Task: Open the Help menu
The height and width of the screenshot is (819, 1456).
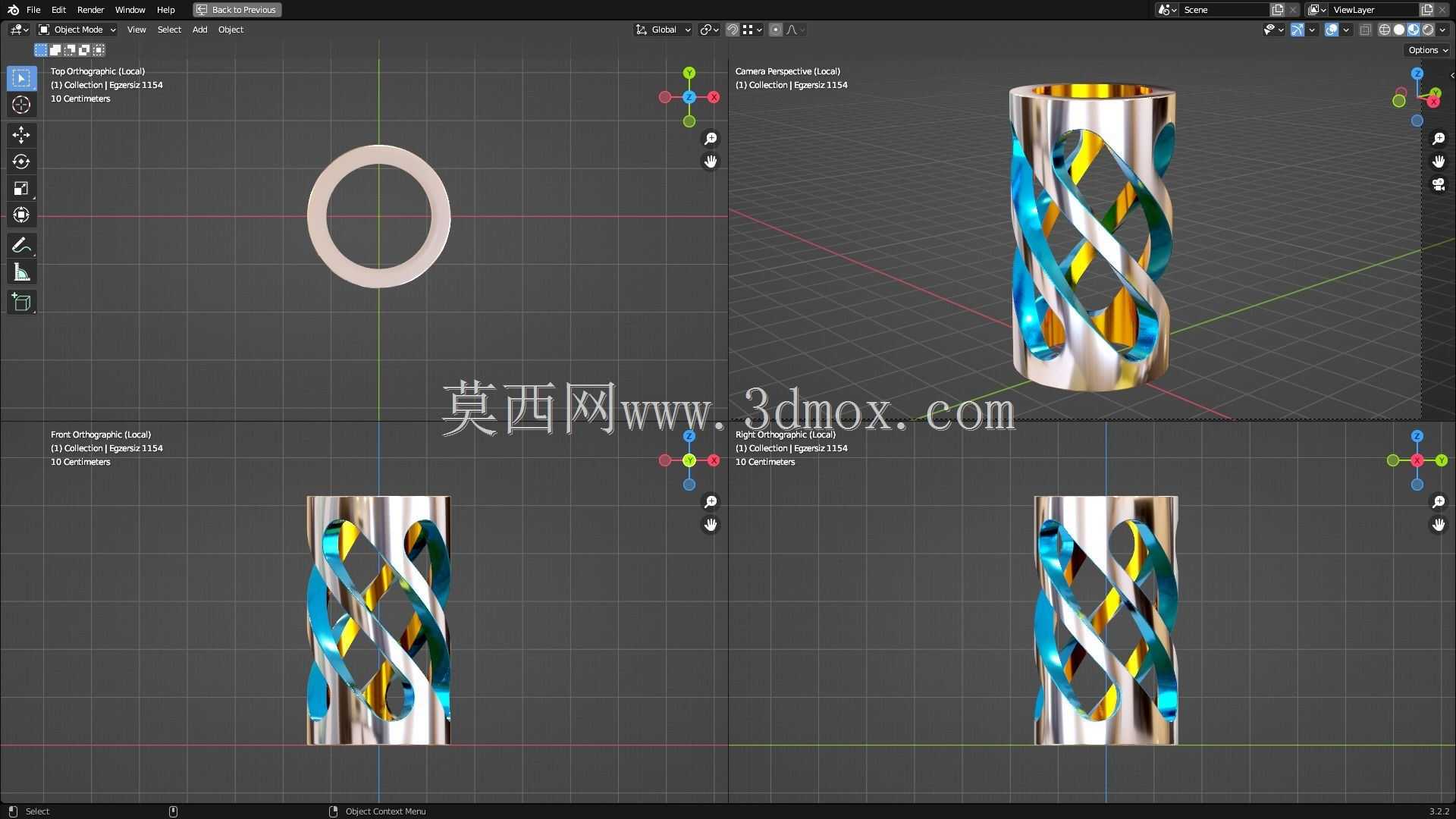Action: click(165, 10)
